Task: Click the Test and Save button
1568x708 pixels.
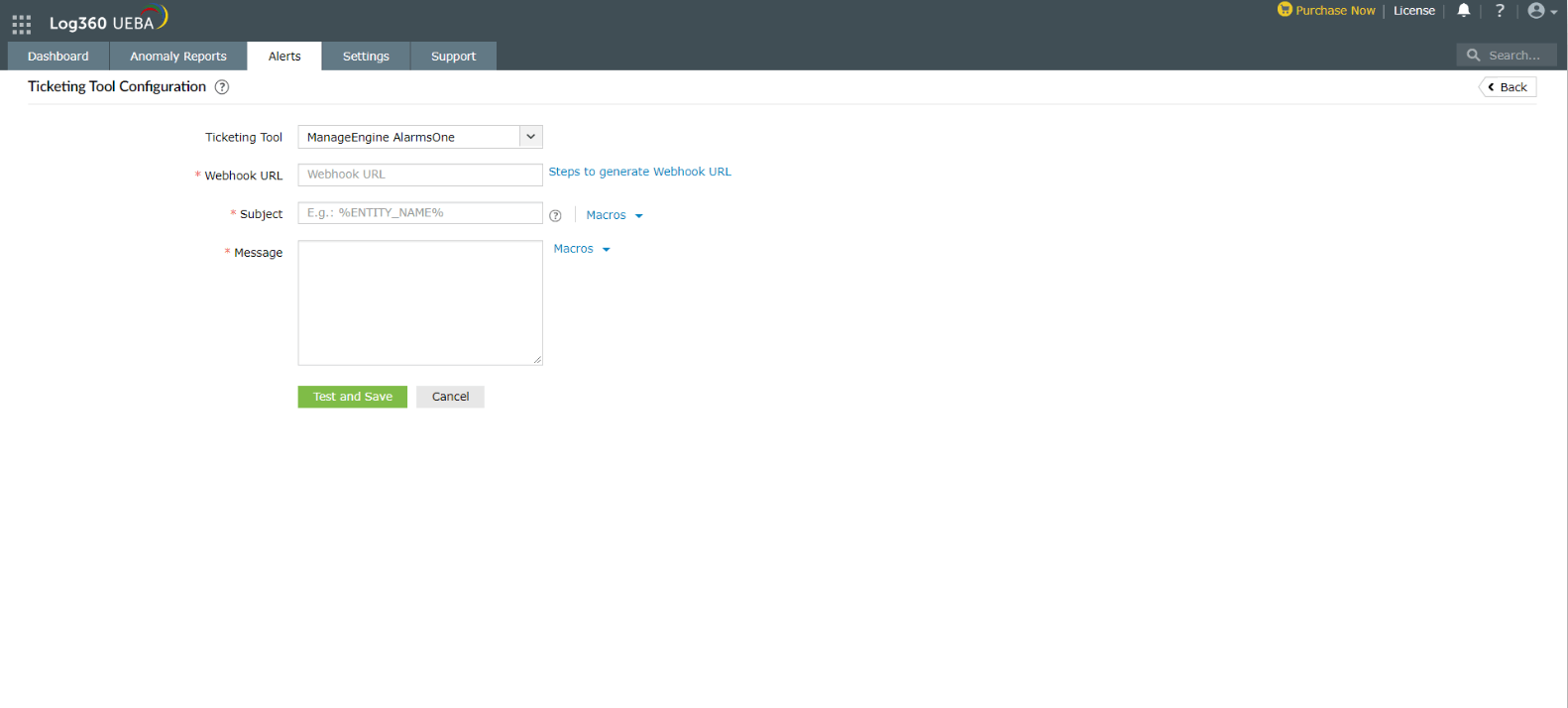Action: [x=353, y=397]
